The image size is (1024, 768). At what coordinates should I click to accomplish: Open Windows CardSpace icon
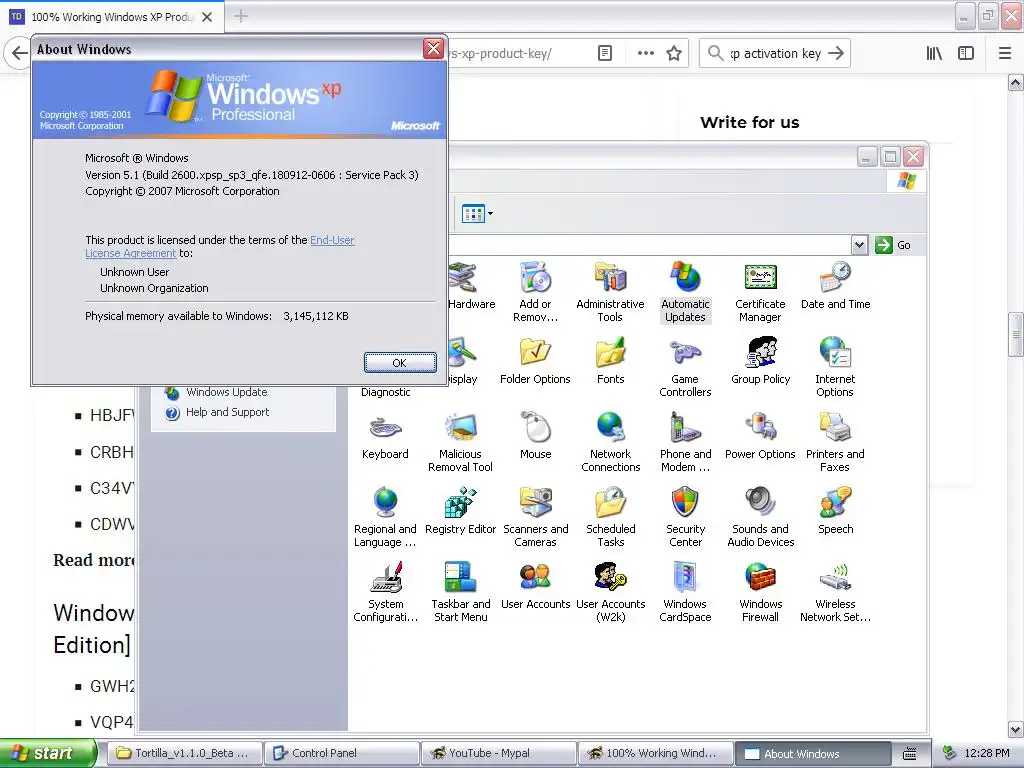tap(685, 592)
